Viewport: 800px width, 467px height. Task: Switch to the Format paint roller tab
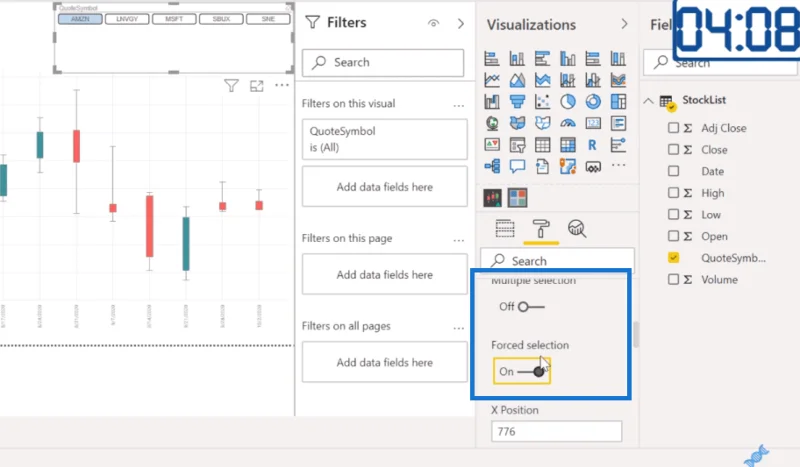541,229
